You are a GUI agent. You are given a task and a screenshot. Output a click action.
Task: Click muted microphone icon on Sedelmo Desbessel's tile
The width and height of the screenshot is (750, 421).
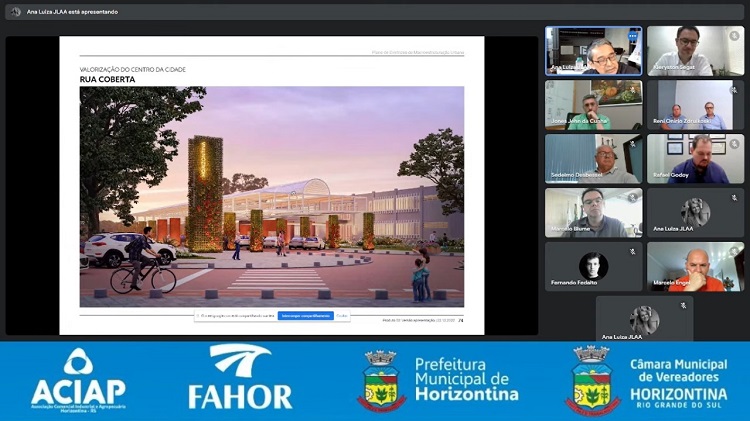(633, 143)
